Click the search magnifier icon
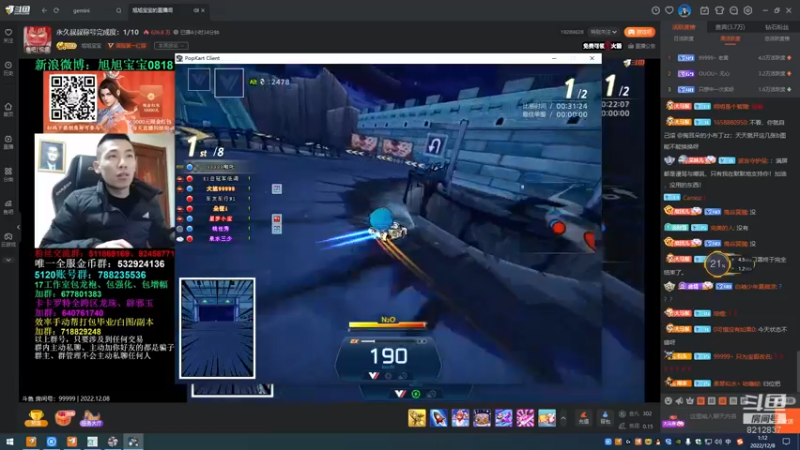This screenshot has width=800, height=450. [118, 10]
